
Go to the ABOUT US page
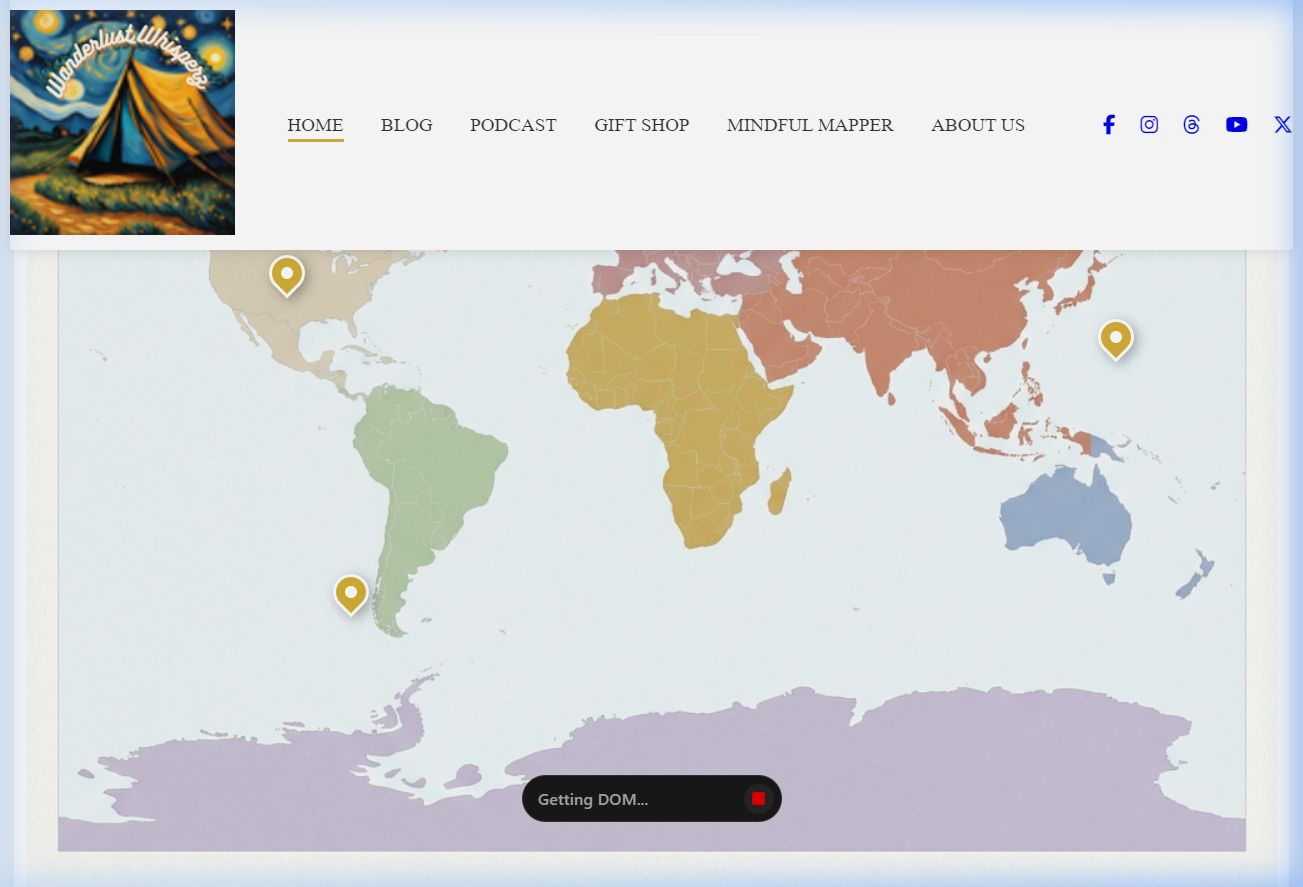(977, 125)
